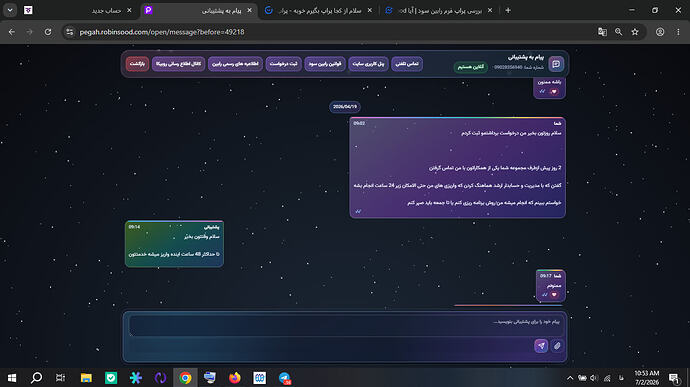The height and width of the screenshot is (387, 690).
Task: Switch to the سلام از کجا پراپ tab
Action: coord(320,10)
